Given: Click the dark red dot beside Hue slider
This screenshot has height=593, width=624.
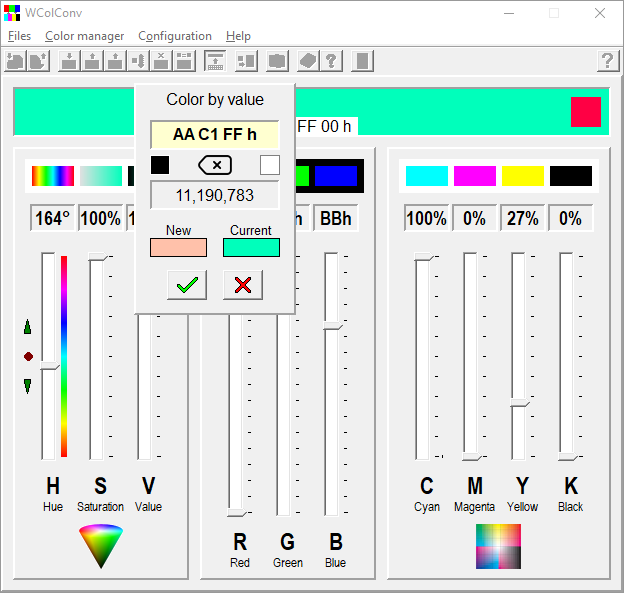Looking at the screenshot, I should coord(28,356).
